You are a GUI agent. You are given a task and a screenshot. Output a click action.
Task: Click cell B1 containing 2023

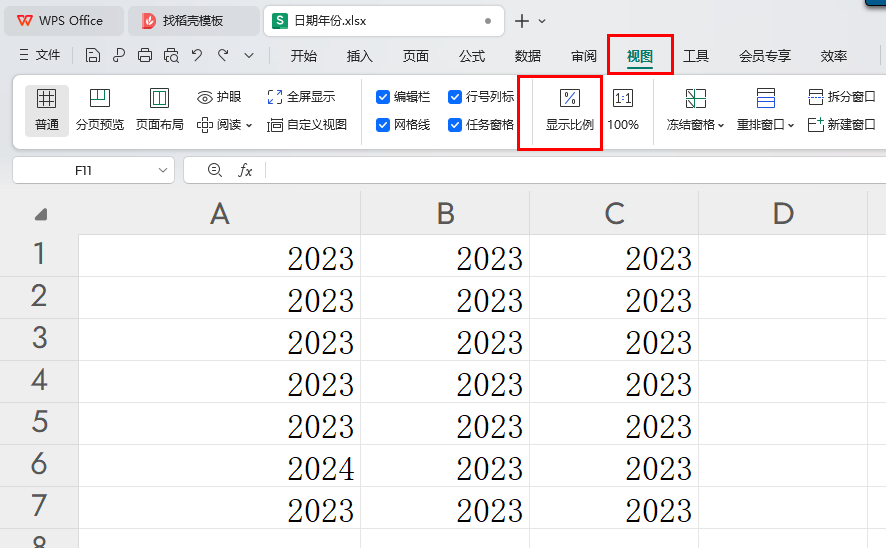445,256
